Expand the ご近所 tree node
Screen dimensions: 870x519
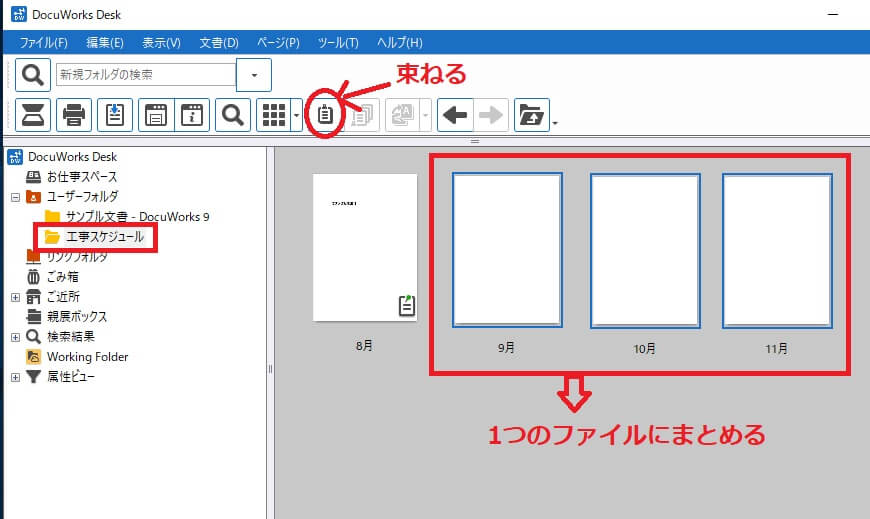click(15, 297)
